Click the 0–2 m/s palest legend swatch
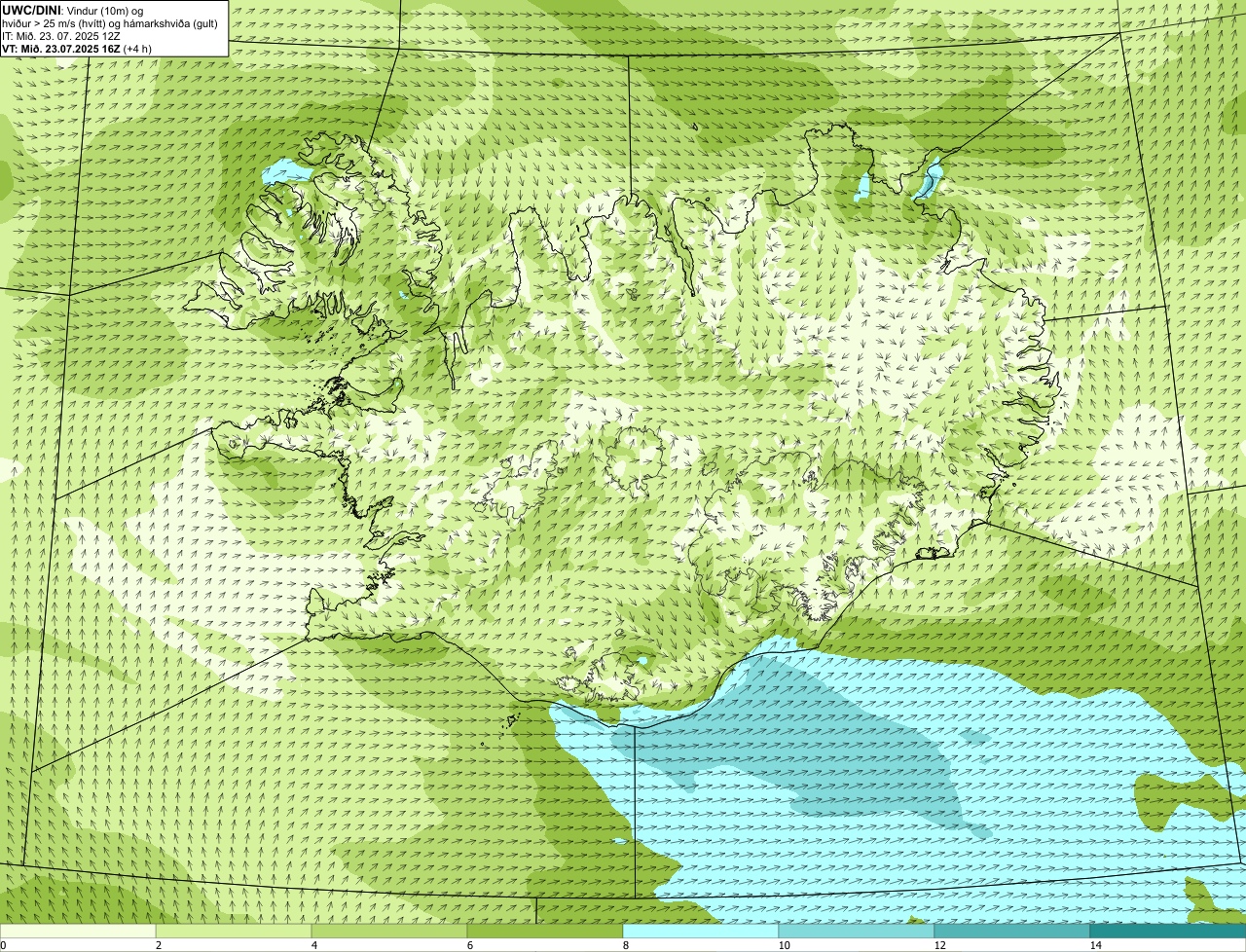 [78, 932]
